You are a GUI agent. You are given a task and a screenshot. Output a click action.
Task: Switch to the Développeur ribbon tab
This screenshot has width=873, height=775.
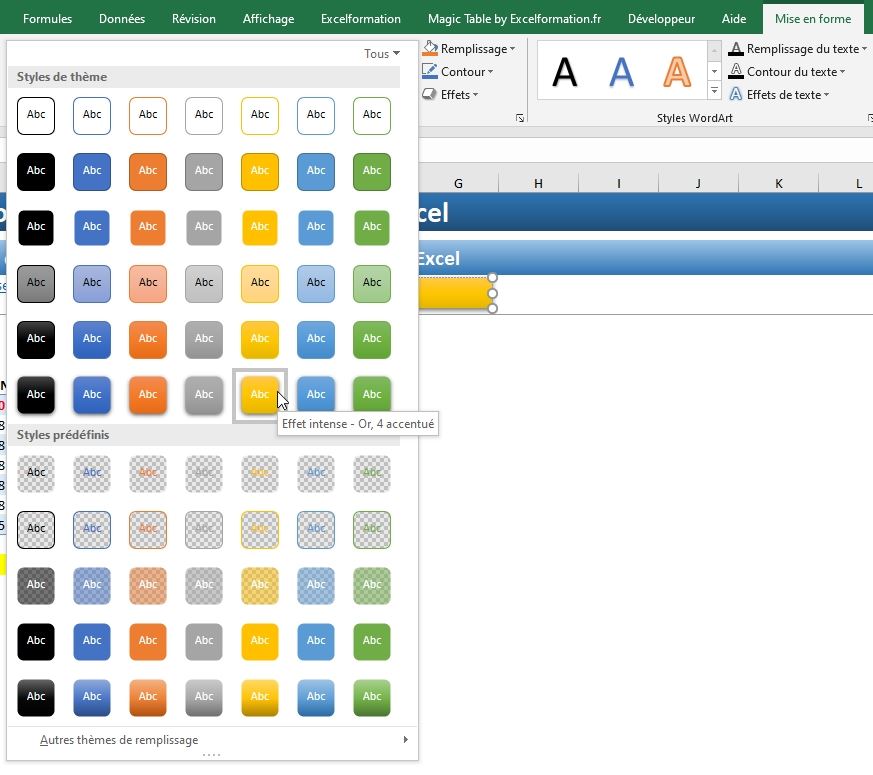coord(661,19)
